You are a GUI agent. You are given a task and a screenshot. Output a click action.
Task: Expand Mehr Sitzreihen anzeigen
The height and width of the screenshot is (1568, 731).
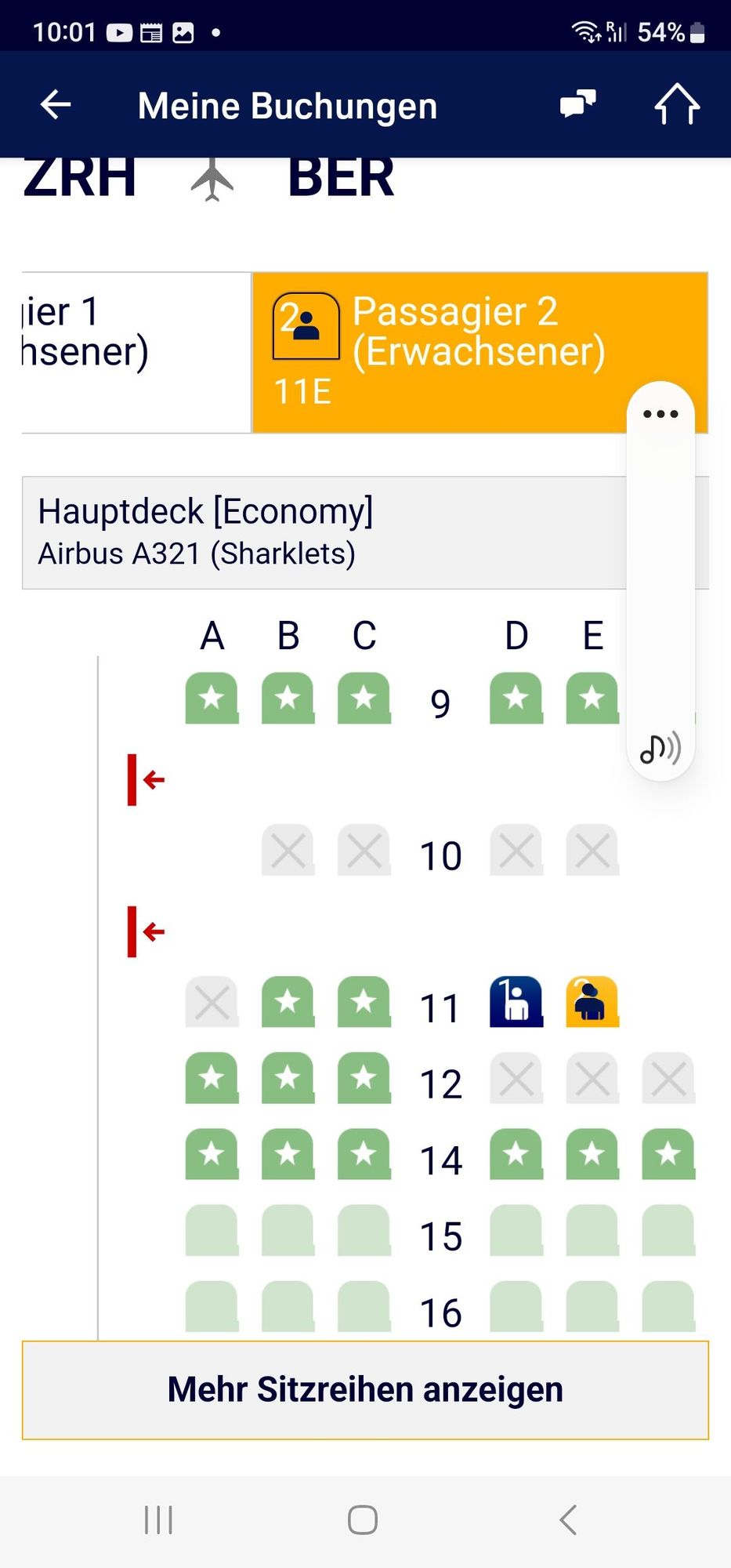365,1390
